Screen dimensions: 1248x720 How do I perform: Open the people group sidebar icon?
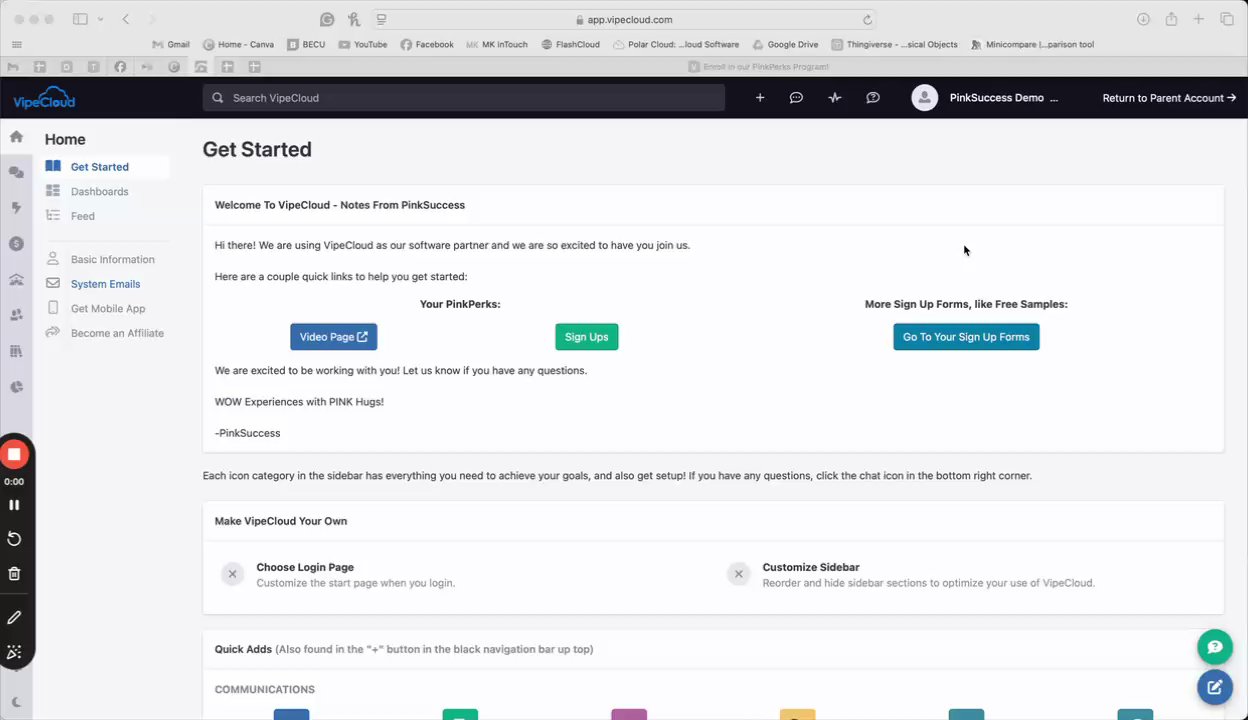pos(16,315)
